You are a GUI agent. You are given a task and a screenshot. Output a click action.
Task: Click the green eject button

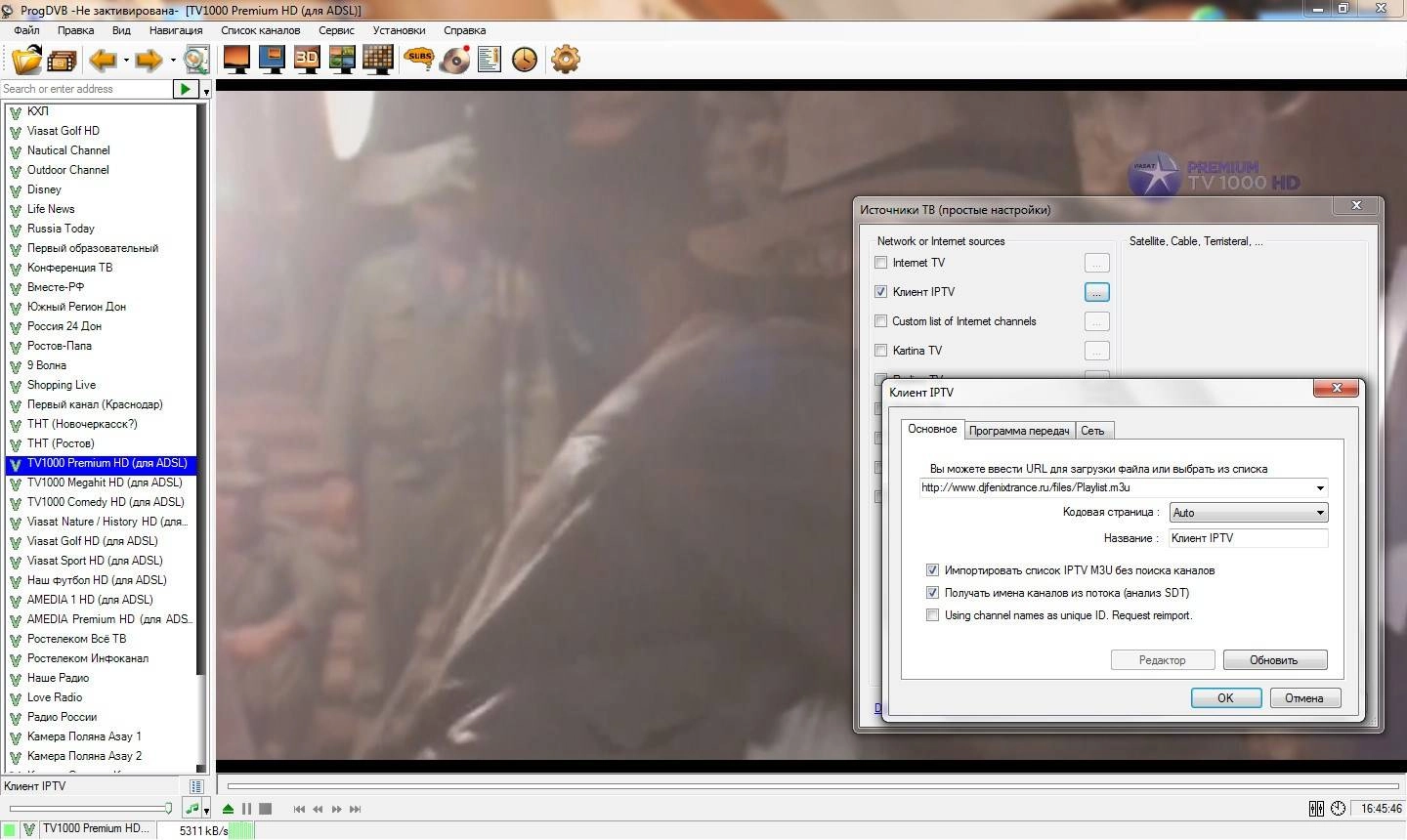coord(228,809)
